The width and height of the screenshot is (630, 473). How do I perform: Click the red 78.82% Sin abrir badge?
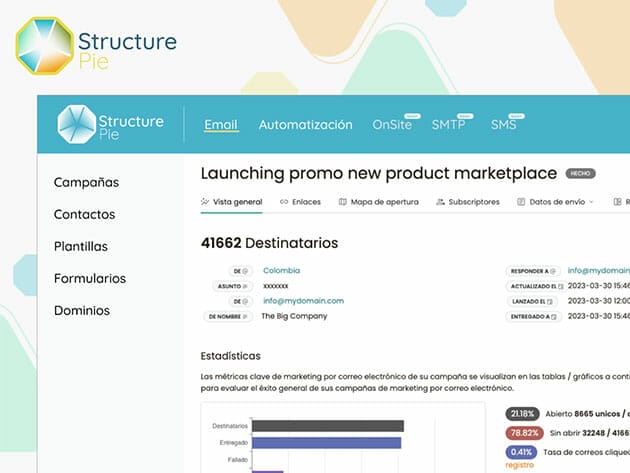tap(523, 432)
